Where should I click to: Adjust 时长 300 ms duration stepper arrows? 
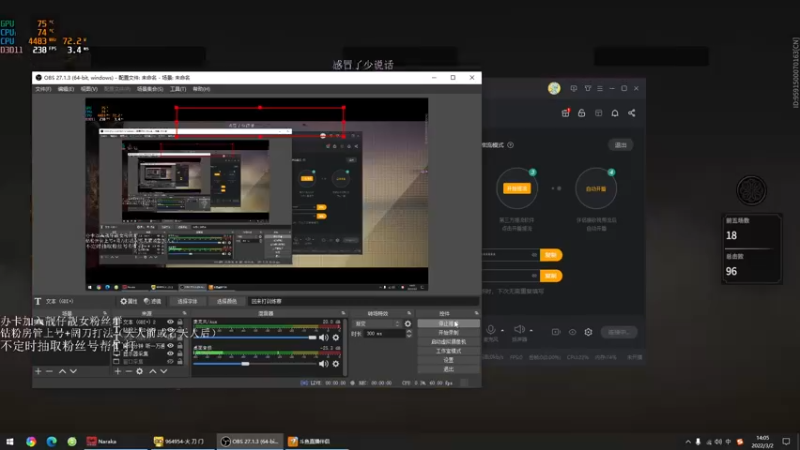[x=409, y=334]
